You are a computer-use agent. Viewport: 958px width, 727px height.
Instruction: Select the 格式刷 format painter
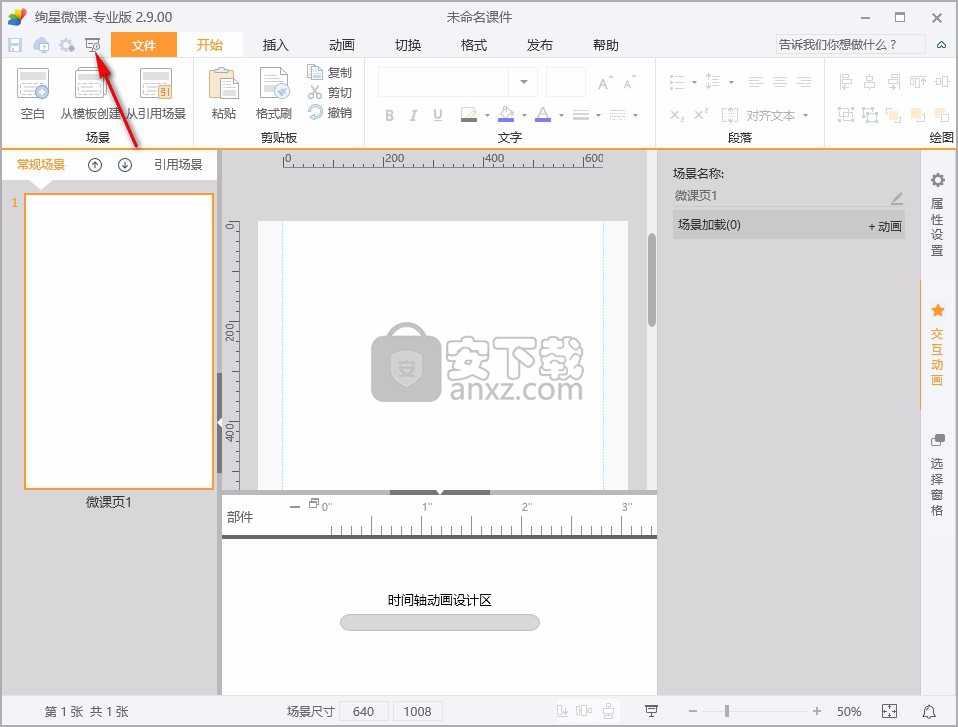click(274, 93)
